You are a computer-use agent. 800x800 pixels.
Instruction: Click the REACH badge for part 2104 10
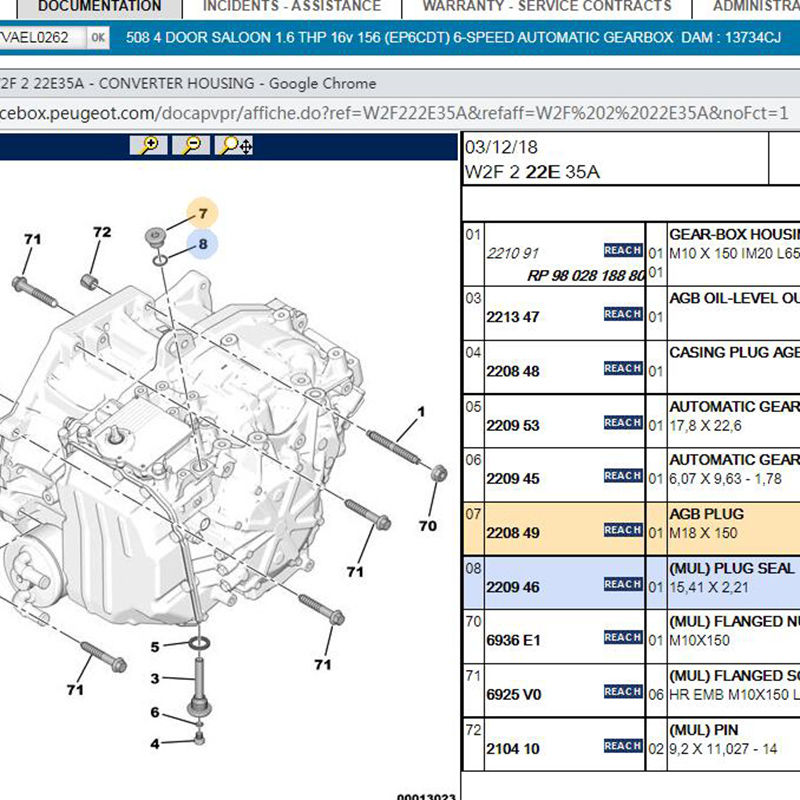pos(622,746)
